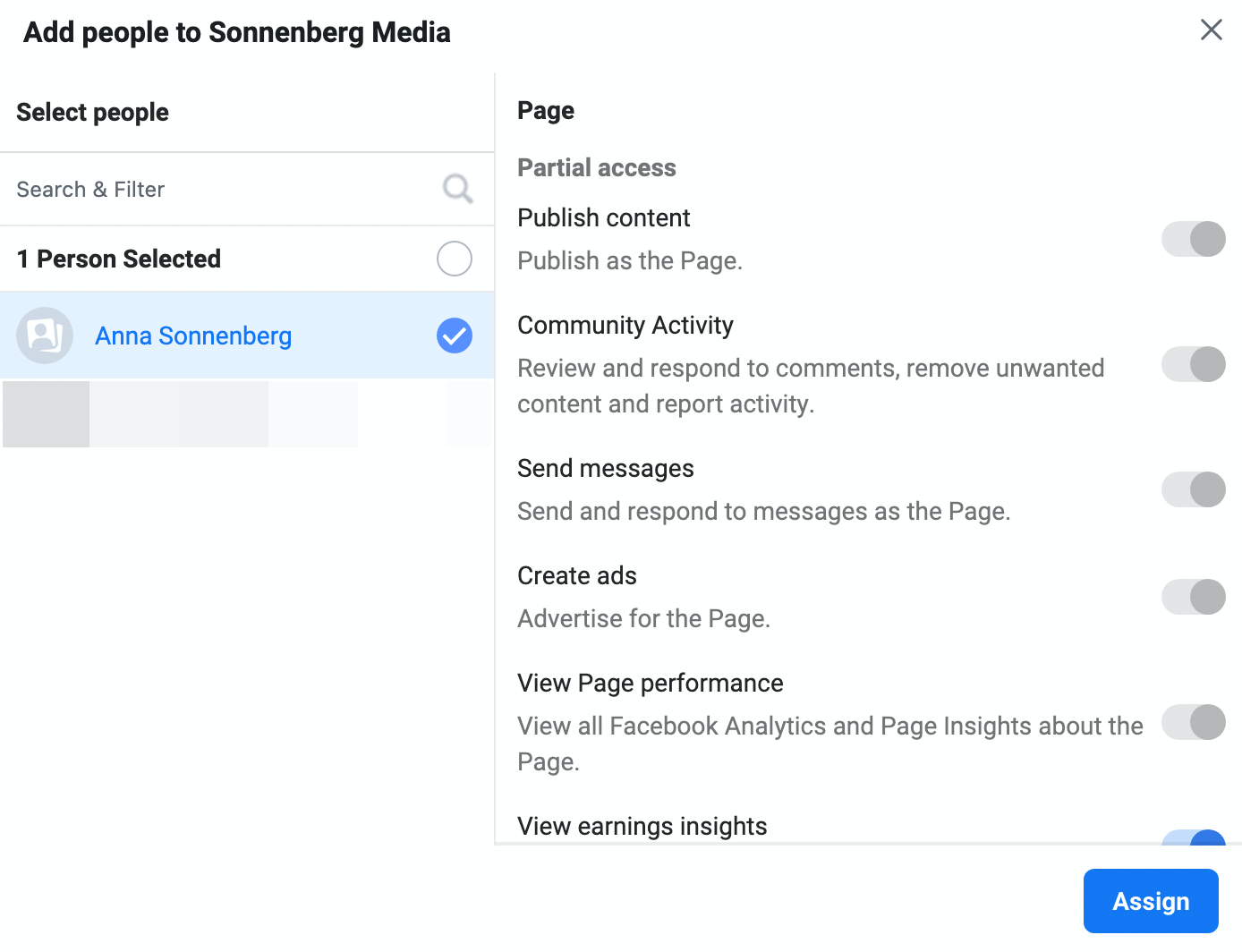Click the Partial access section header
Screen dimensions: 1242x952
click(597, 167)
